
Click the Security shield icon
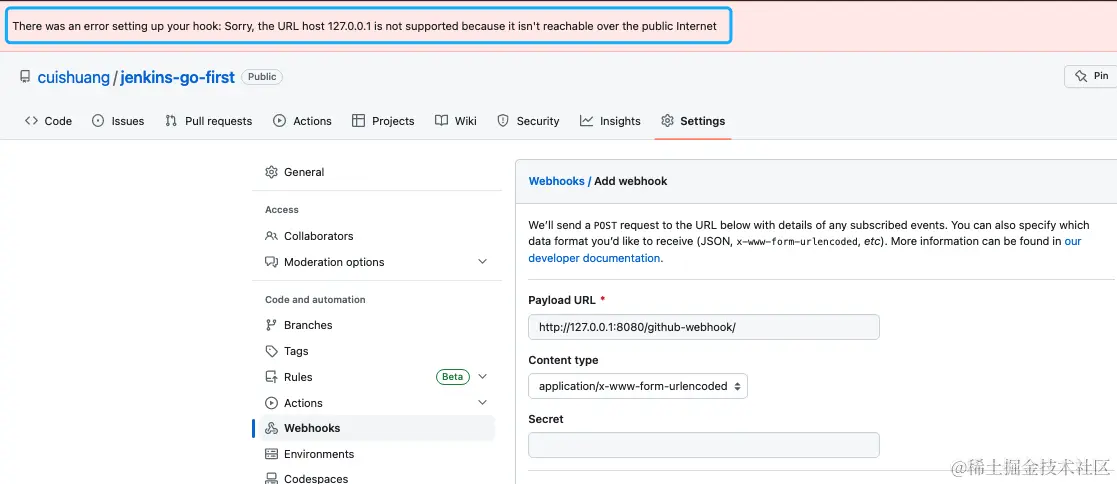click(x=503, y=121)
